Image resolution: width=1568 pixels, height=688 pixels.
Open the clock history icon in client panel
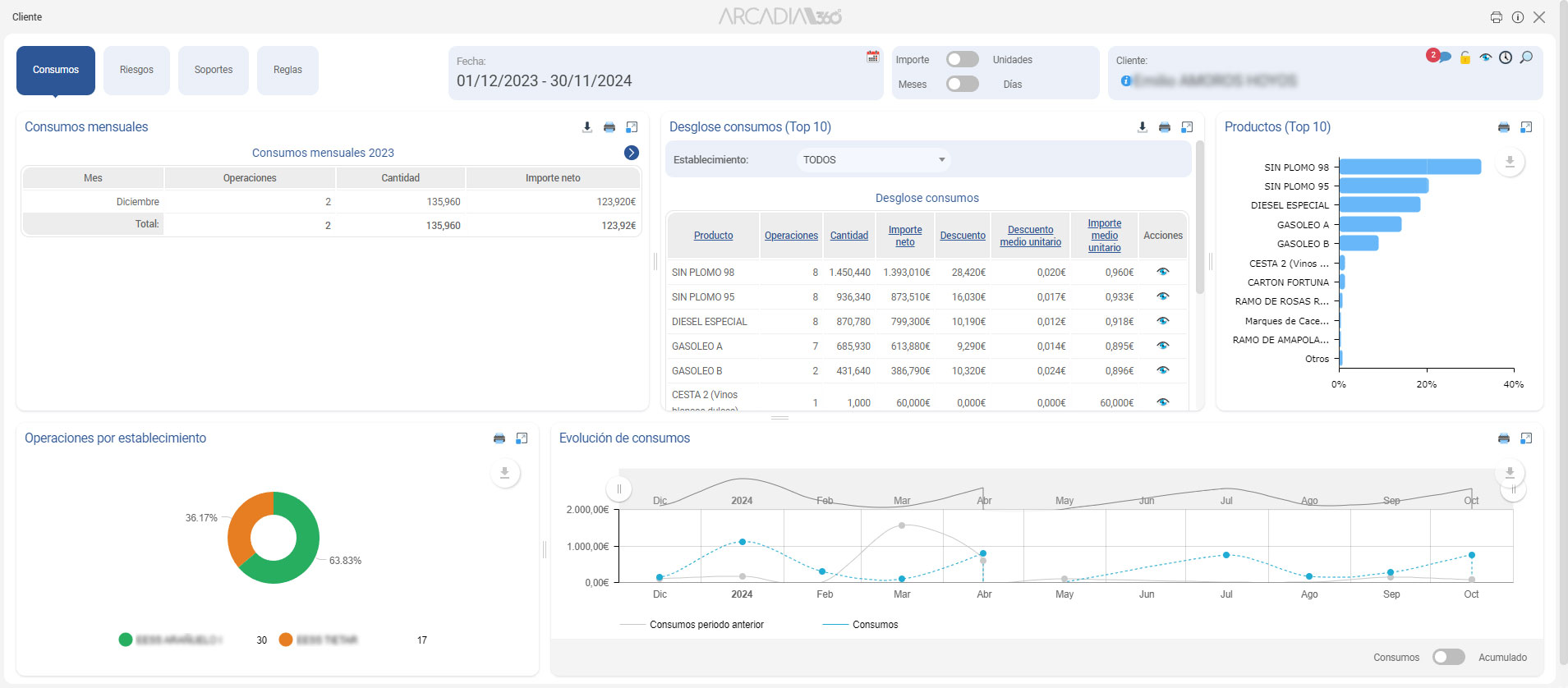point(1505,57)
